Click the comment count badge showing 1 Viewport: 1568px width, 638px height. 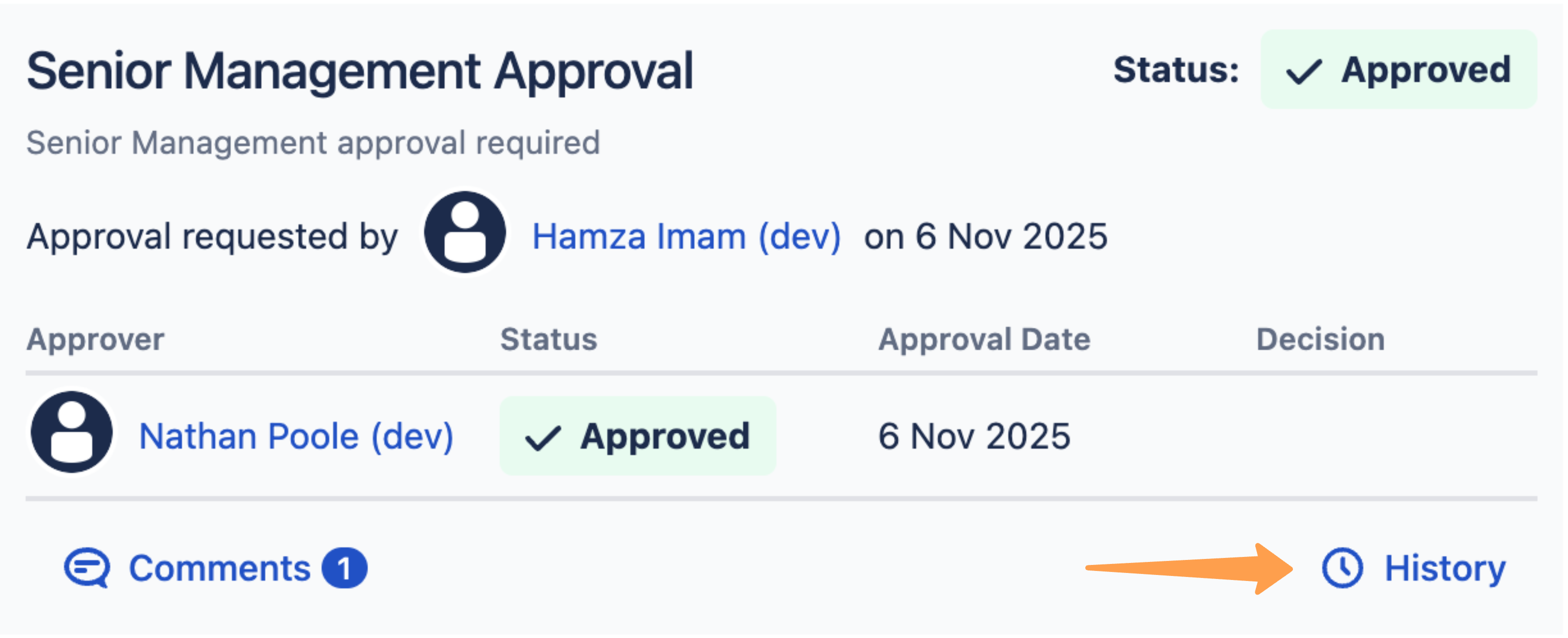click(x=345, y=568)
